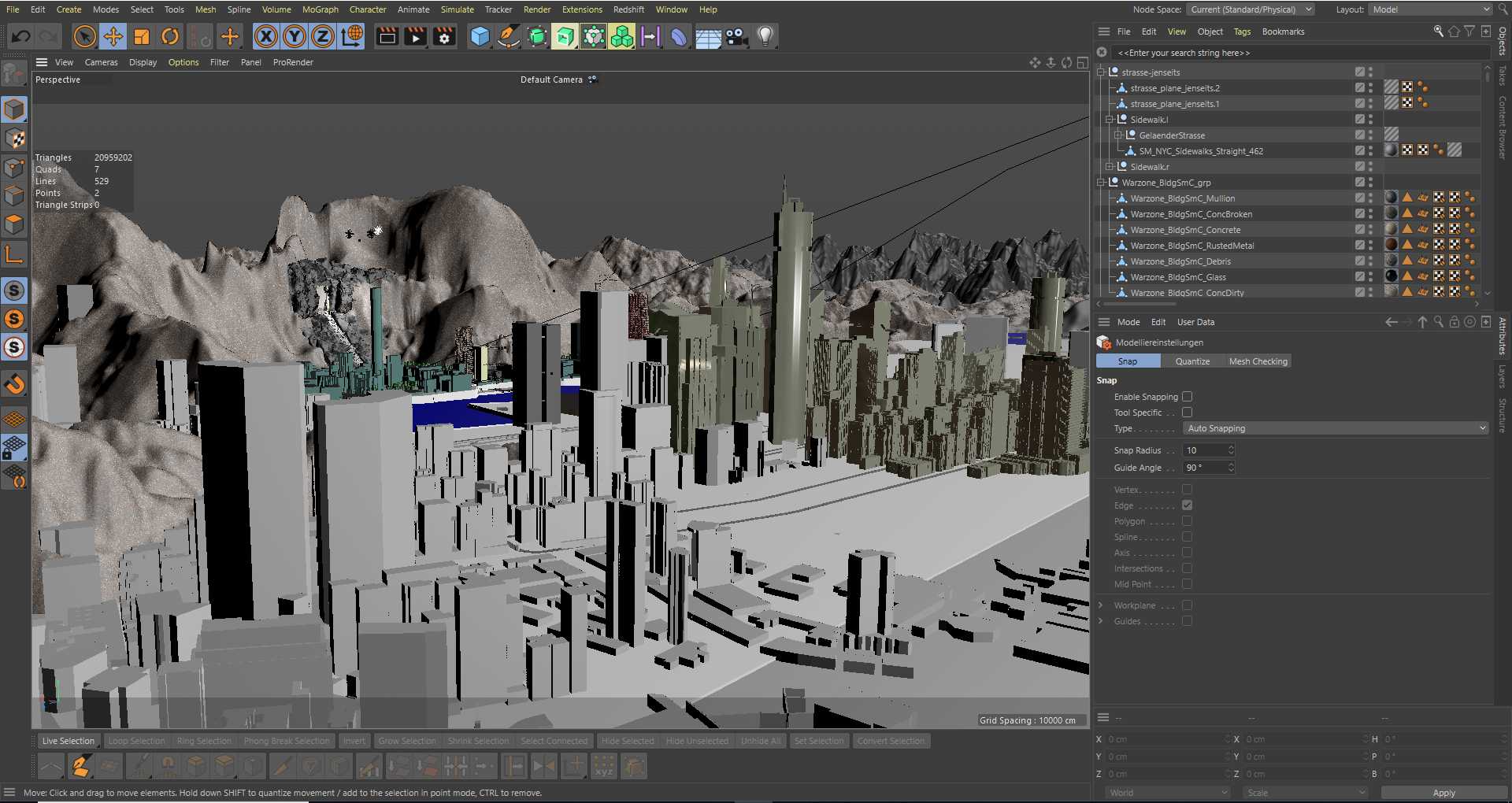Open Render Settings gear clapperboard icon
Viewport: 1512px width, 803px height.
[444, 36]
